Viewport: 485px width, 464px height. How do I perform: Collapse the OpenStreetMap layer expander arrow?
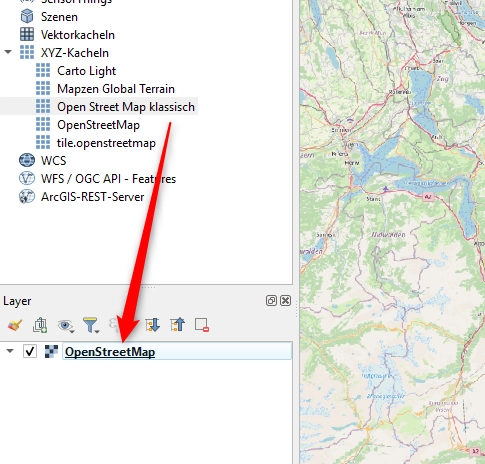(x=10, y=351)
